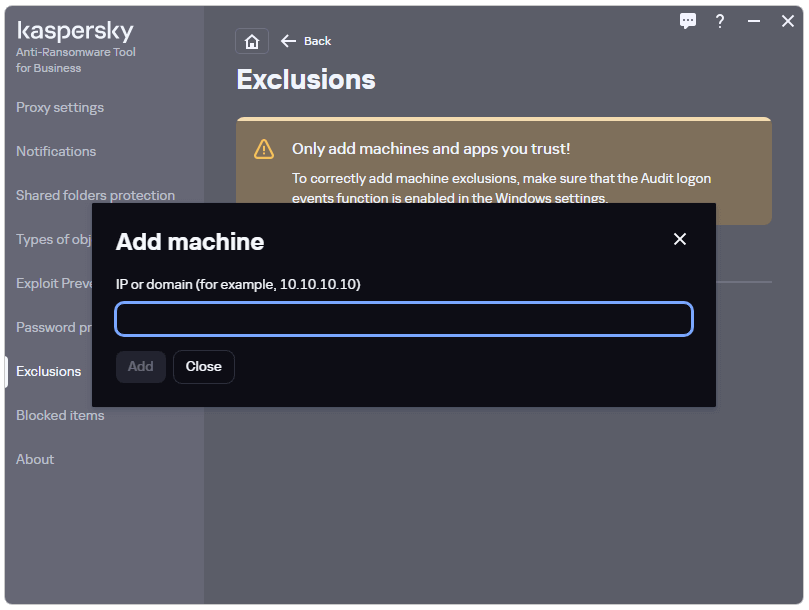
Task: Click the disabled Add button
Action: (140, 367)
